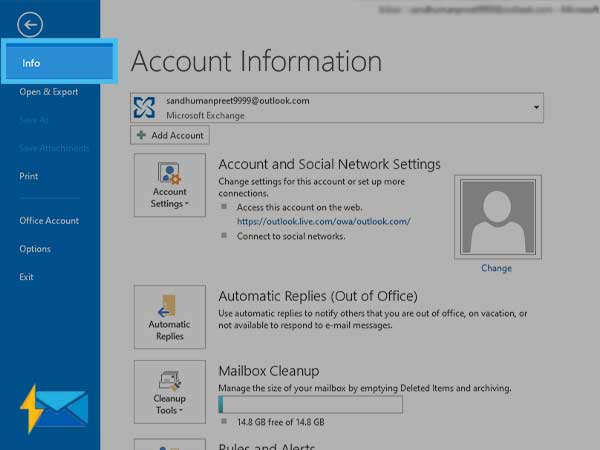This screenshot has width=600, height=450.
Task: Click the Account Settings person-gear icon
Action: coord(169,173)
